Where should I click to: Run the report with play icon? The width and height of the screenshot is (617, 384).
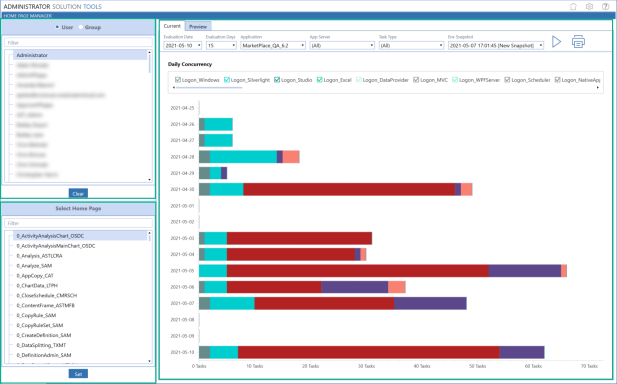tap(556, 42)
